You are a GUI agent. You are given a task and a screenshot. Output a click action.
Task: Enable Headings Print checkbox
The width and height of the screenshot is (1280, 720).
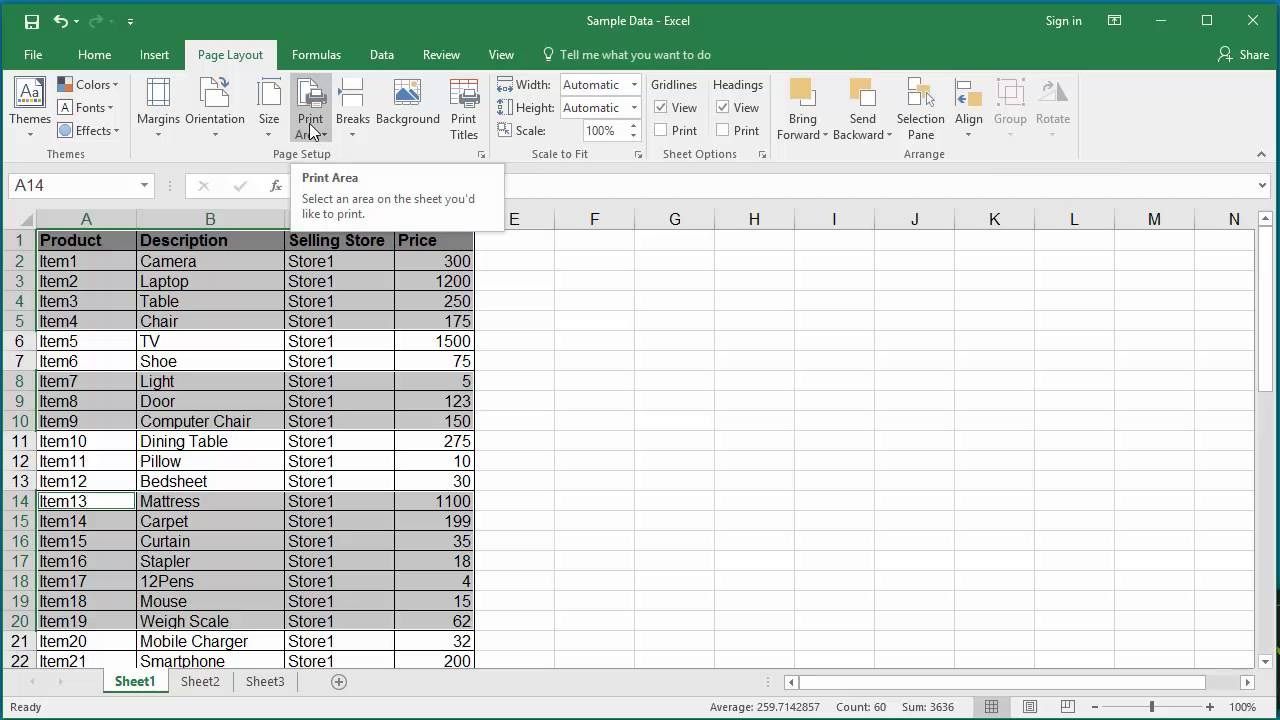723,131
